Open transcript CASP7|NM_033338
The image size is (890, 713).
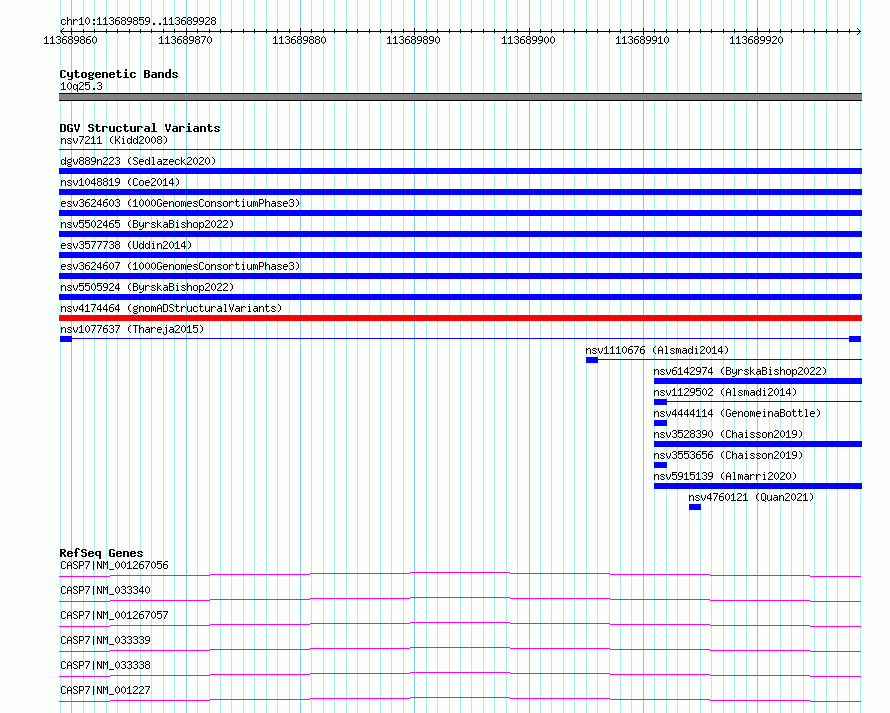105,665
